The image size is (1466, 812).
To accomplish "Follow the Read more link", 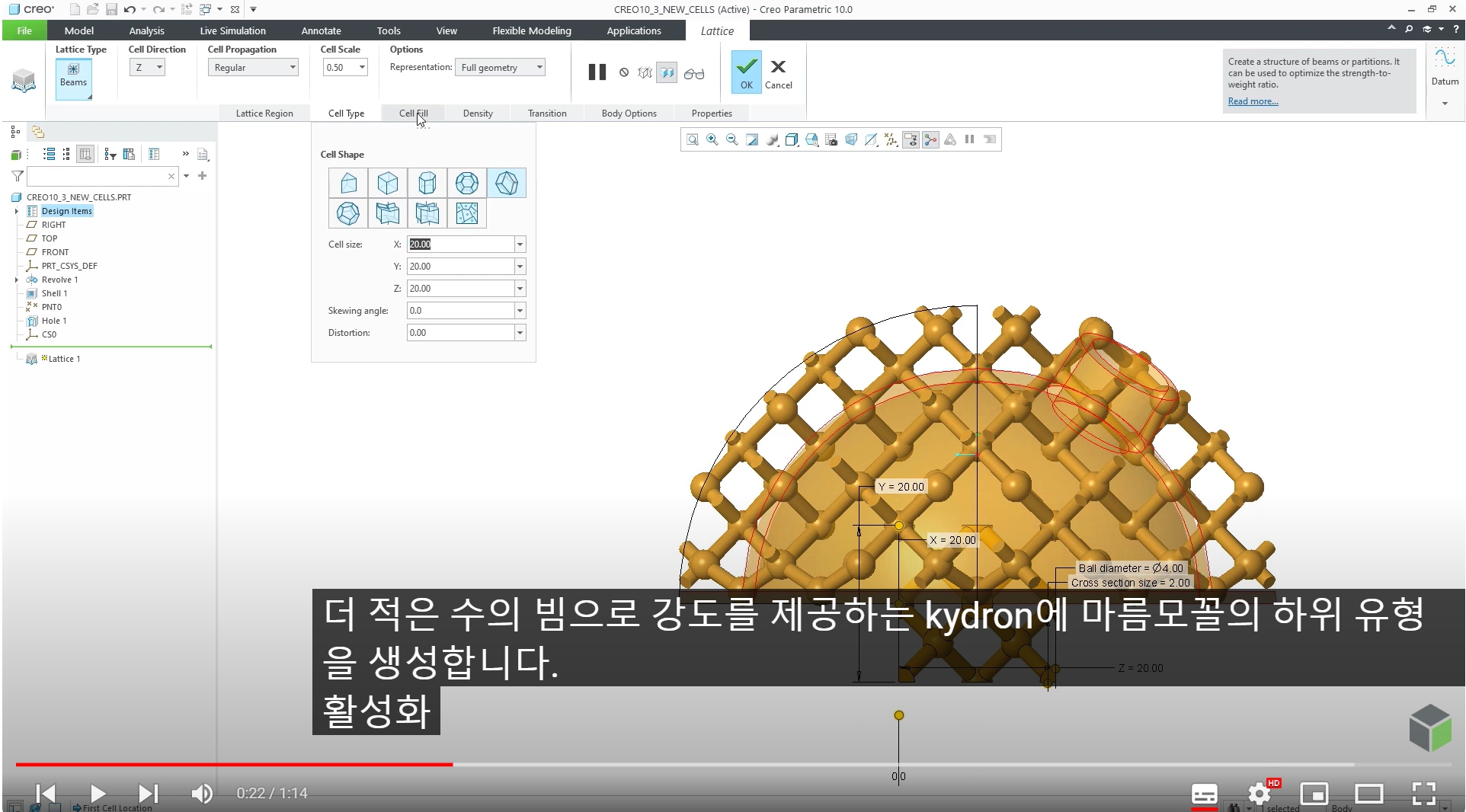I will coord(1253,101).
